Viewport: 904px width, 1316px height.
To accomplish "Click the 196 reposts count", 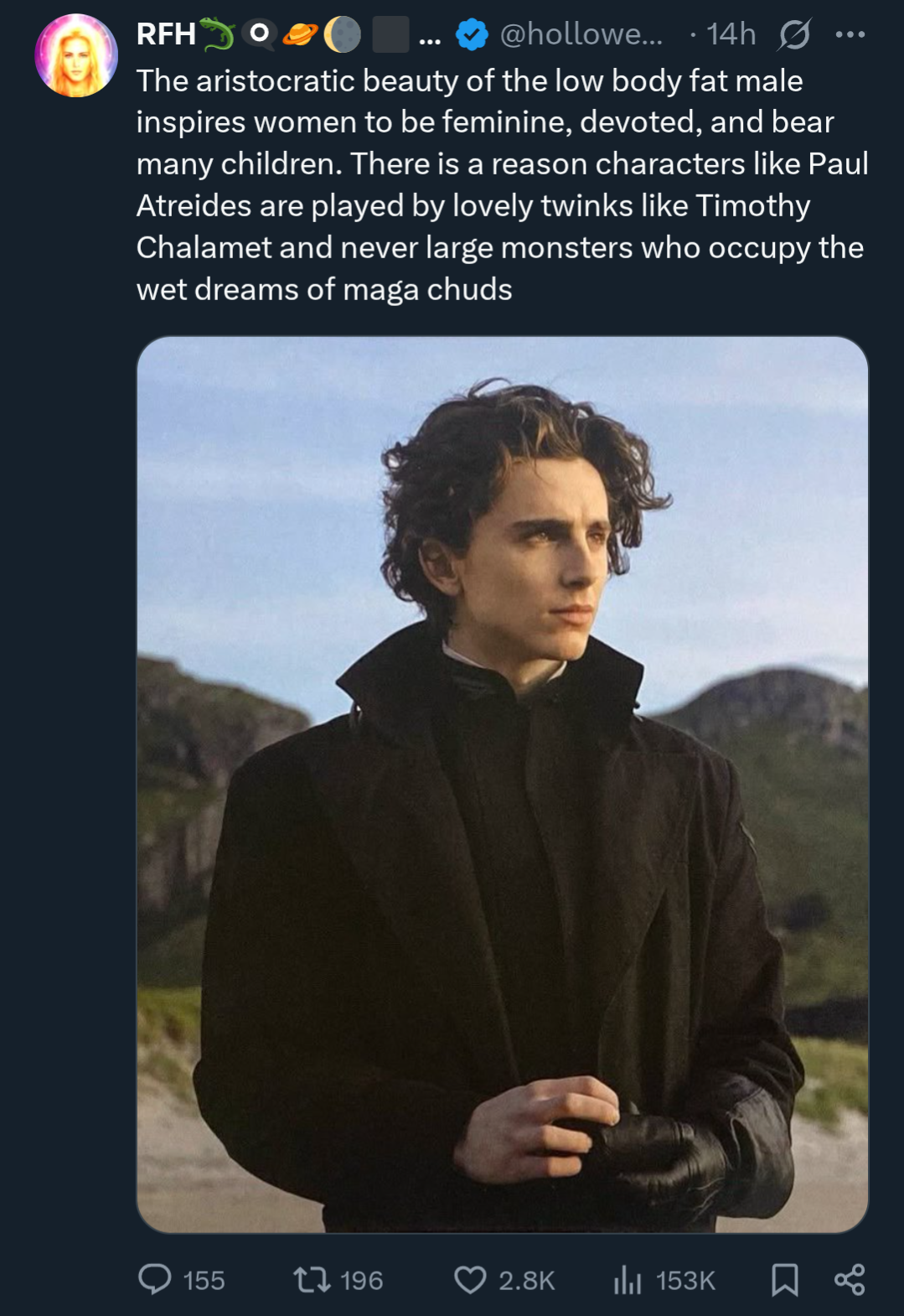I will tap(361, 1281).
